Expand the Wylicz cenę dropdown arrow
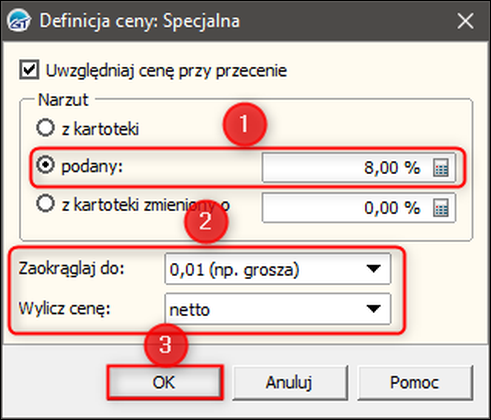Screen dimensions: 491x420 [373, 309]
